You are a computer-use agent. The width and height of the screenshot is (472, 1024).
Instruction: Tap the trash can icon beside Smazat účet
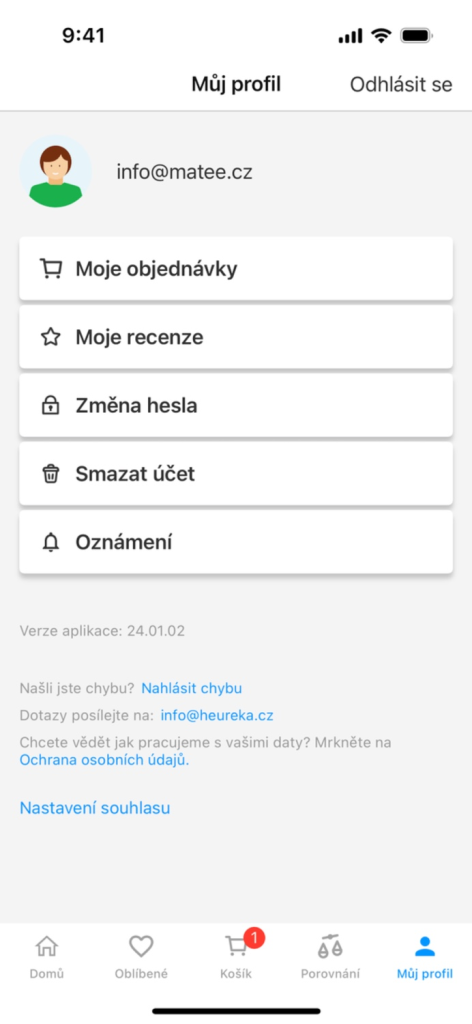point(50,474)
